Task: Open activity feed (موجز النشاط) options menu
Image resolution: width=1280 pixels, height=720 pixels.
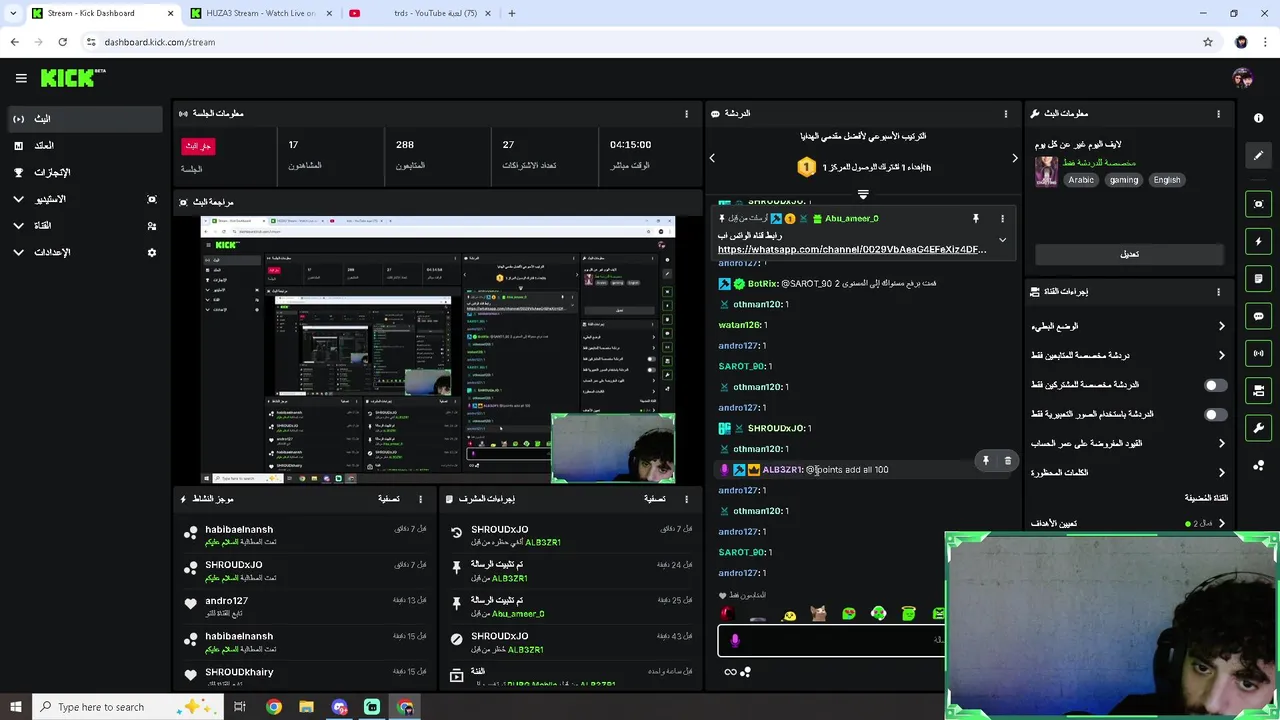Action: coord(420,499)
